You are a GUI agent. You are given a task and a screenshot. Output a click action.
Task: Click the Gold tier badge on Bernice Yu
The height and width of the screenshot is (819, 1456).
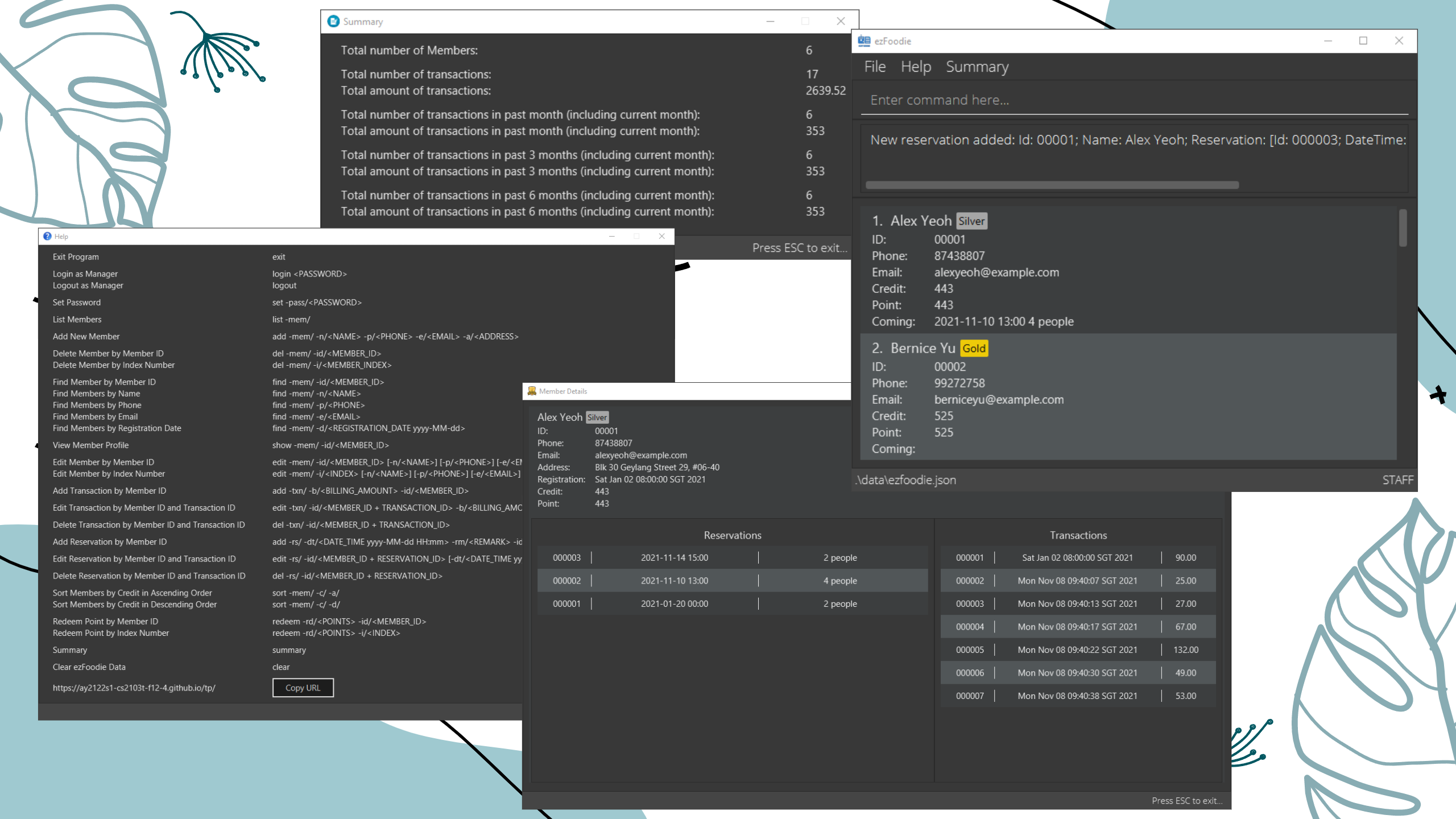(974, 349)
